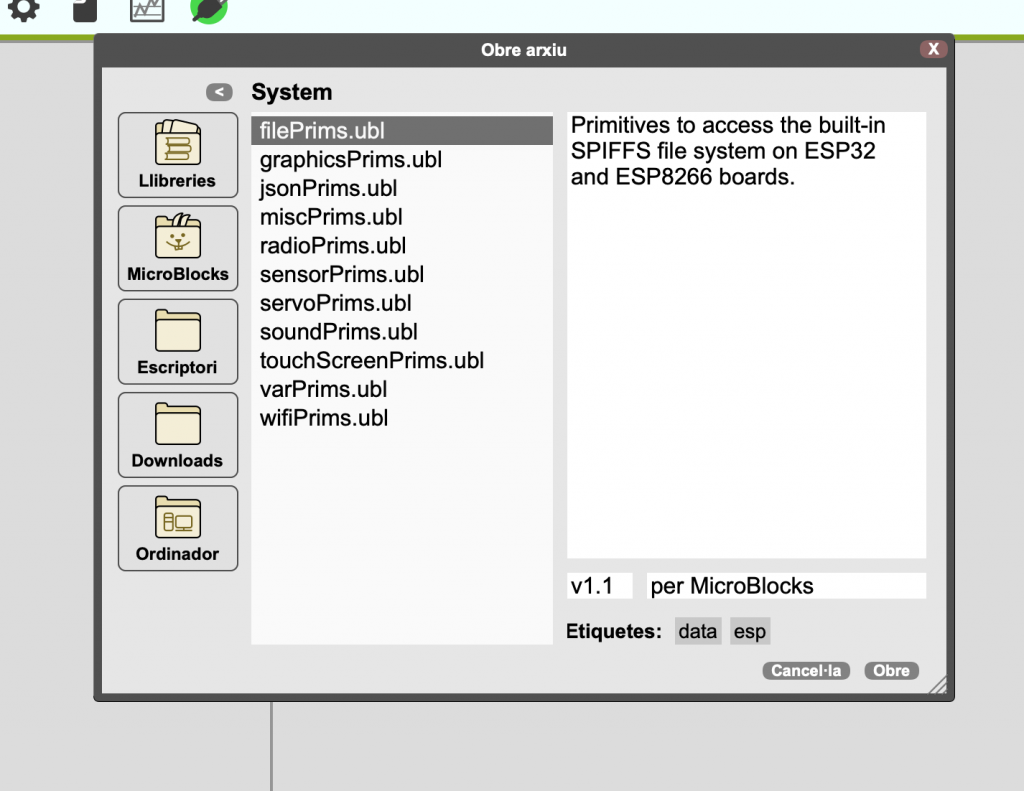
Task: Open the Llibreries folder shortcut
Action: tap(178, 154)
